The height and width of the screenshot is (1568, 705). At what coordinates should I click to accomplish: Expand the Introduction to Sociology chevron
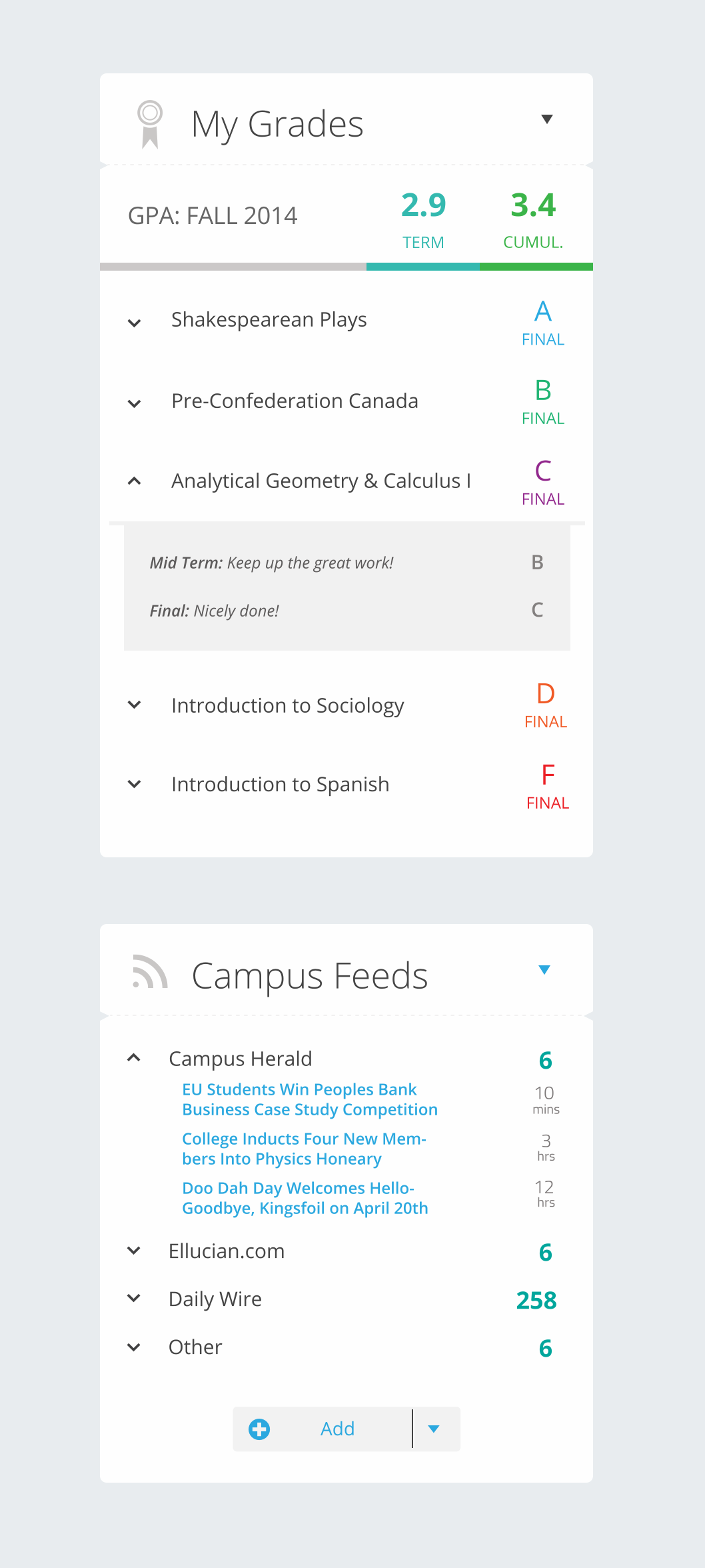(x=135, y=705)
